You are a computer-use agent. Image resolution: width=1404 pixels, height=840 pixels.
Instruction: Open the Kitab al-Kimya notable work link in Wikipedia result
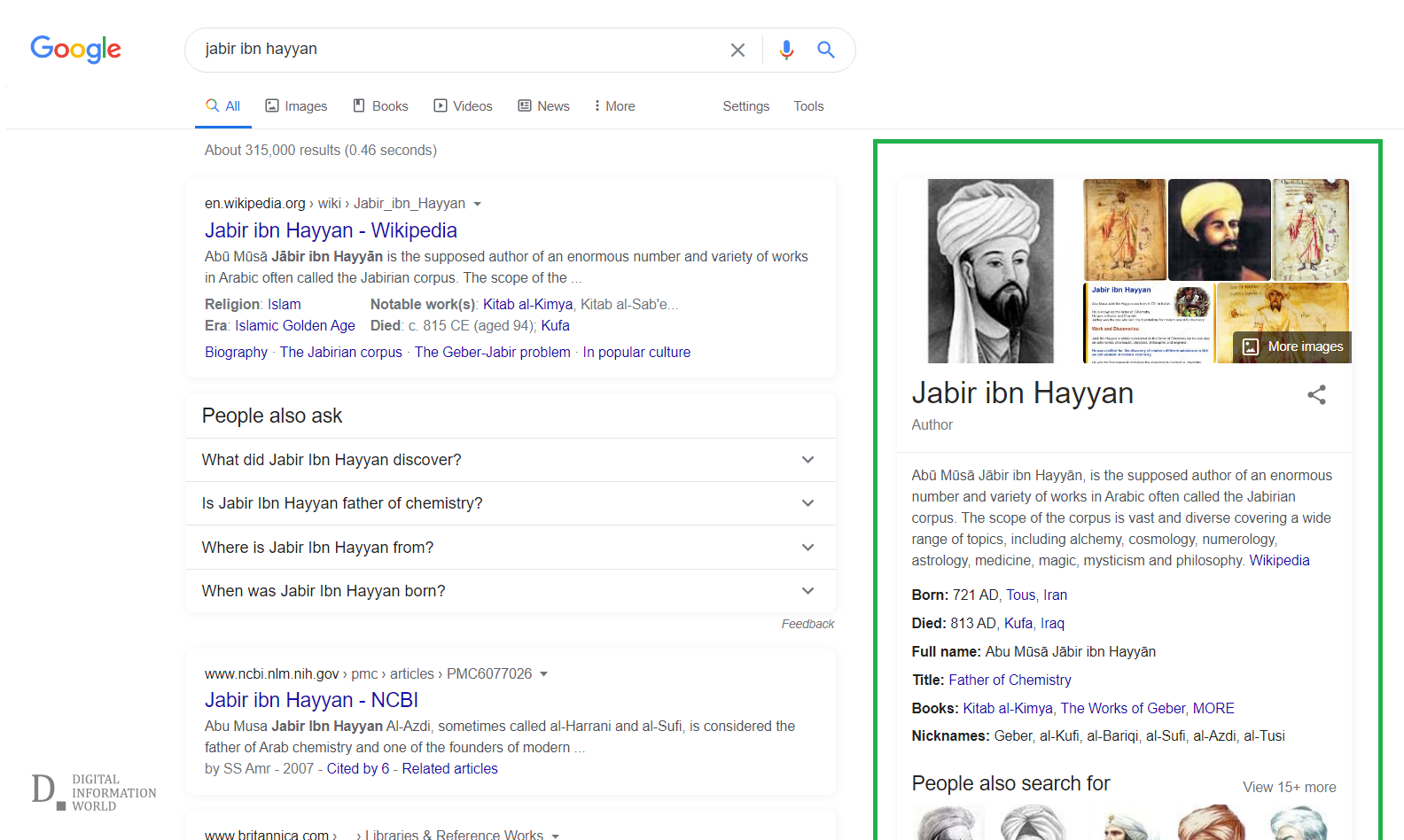527,305
